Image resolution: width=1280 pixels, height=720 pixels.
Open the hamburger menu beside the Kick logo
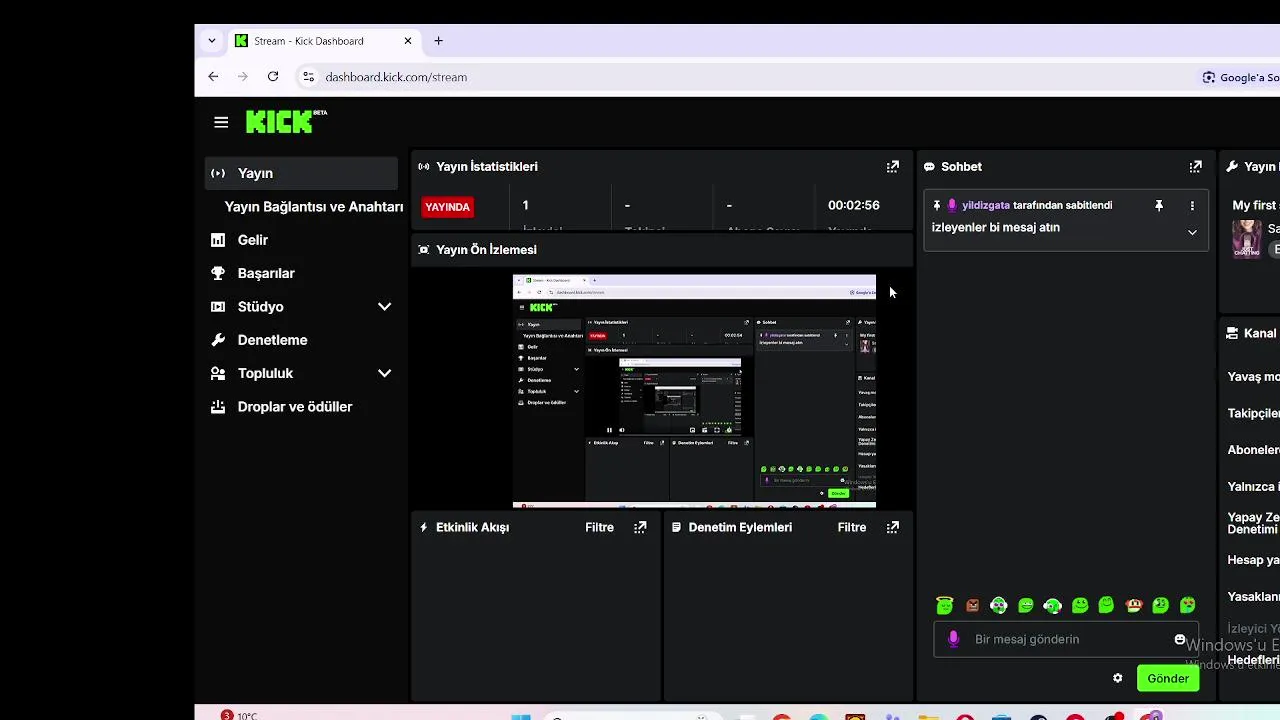click(x=221, y=122)
